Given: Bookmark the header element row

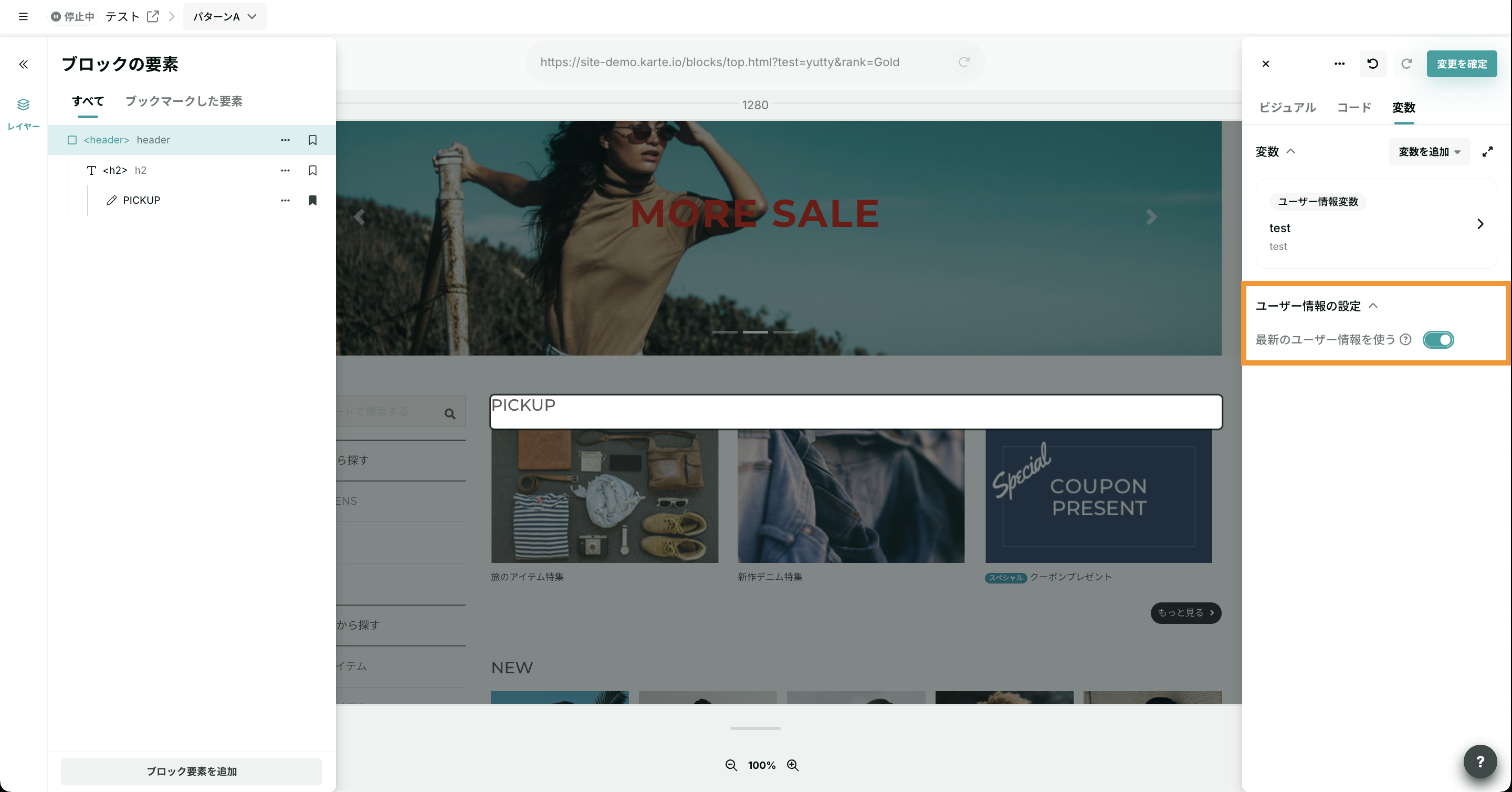Looking at the screenshot, I should click(x=312, y=140).
